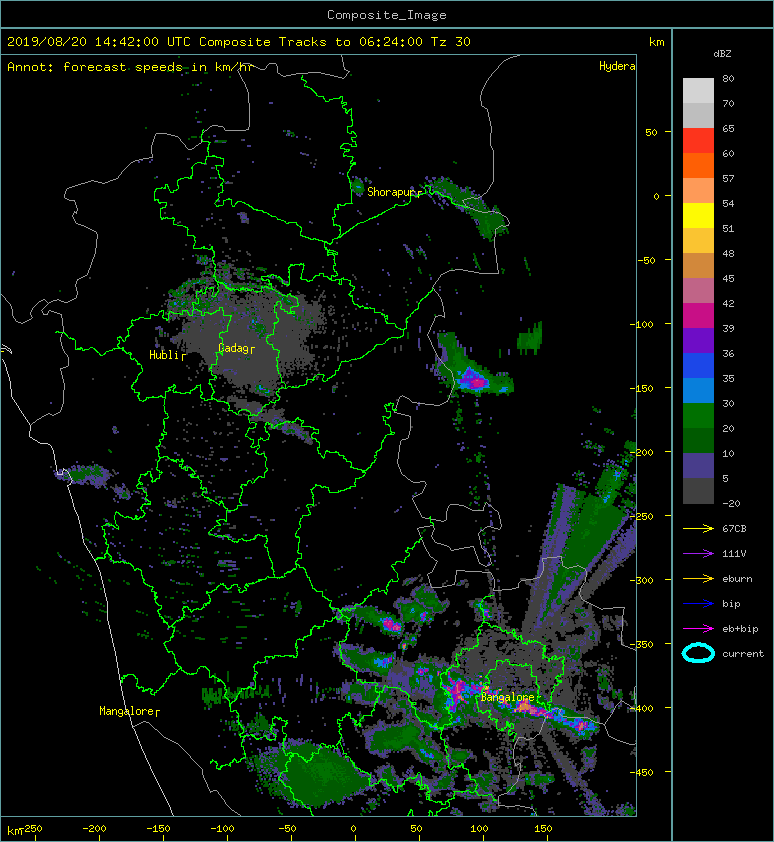
Task: Click the 'Hydera' label at map corner
Action: (x=617, y=66)
